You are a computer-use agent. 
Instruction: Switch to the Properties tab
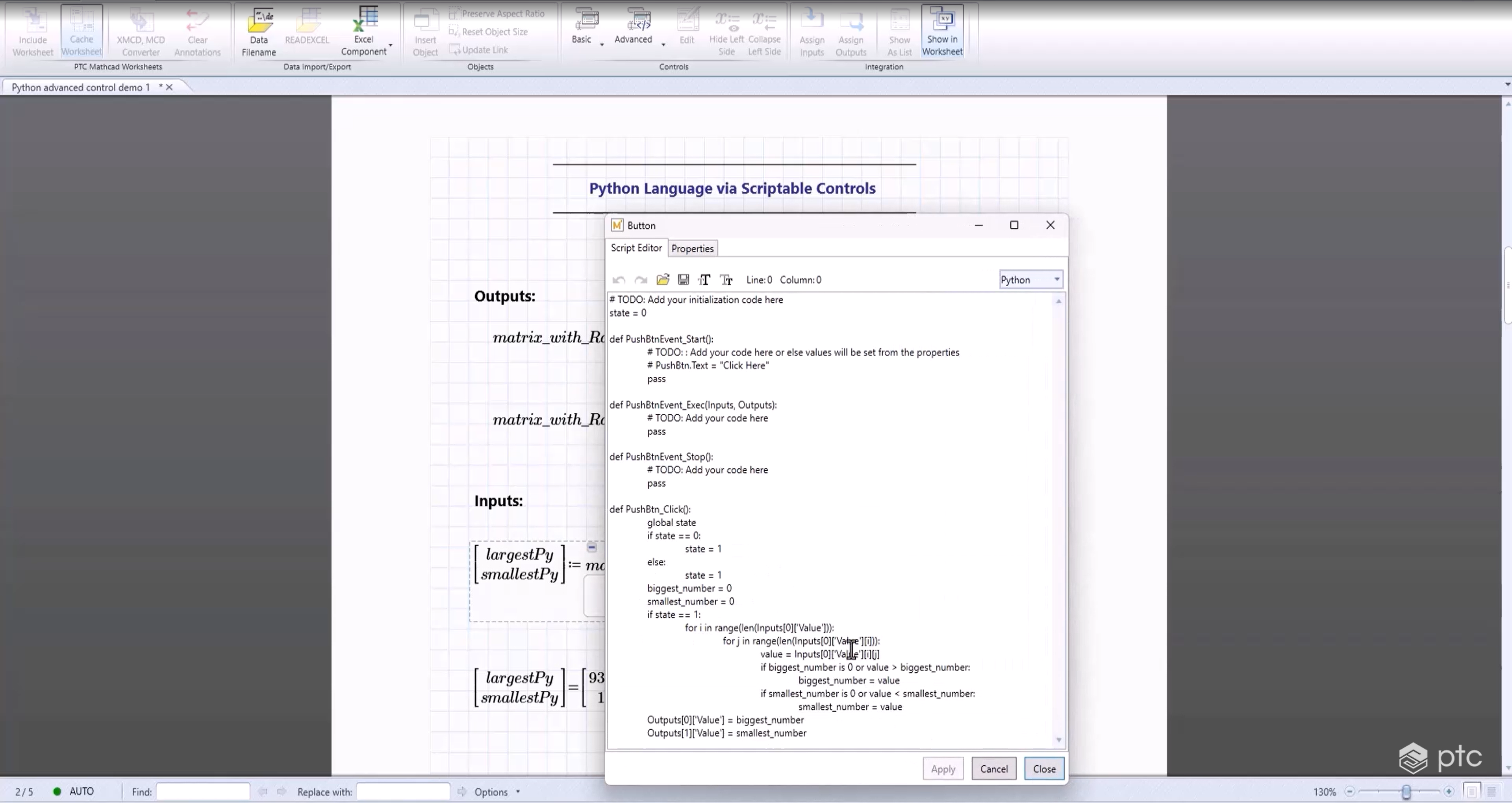(692, 248)
